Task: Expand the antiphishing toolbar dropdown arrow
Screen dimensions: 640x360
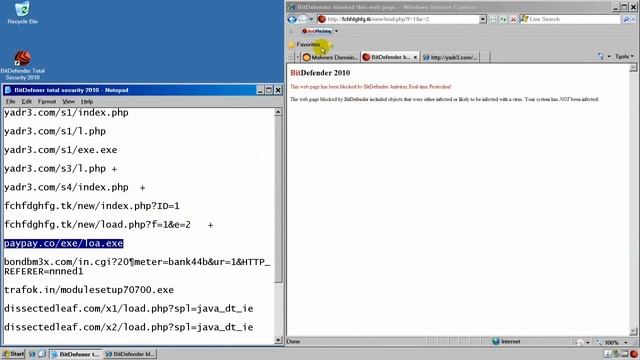Action: pos(336,31)
